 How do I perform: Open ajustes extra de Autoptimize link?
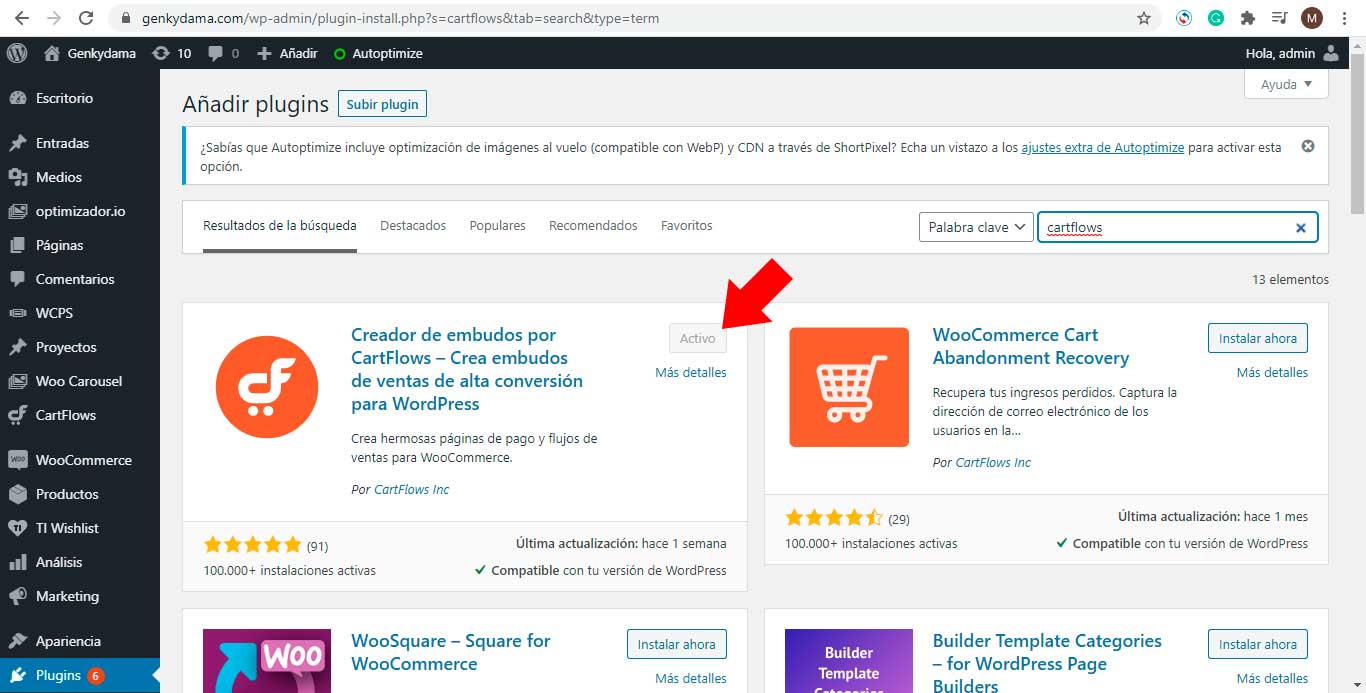point(1102,147)
